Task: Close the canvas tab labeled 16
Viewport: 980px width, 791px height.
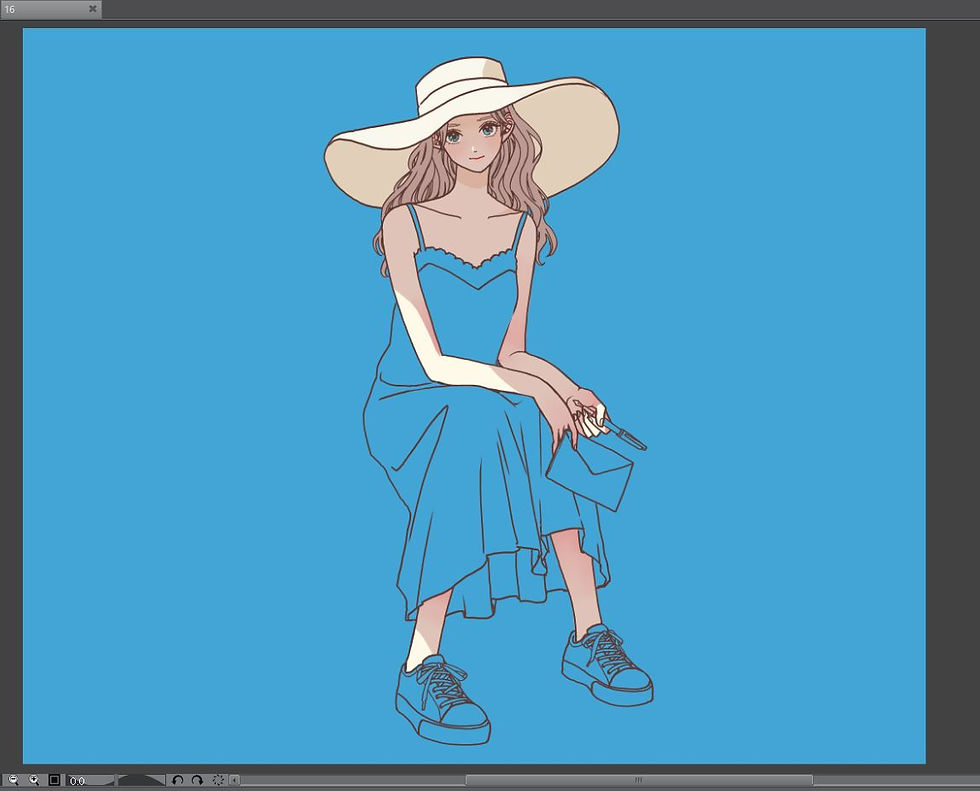Action: 92,9
